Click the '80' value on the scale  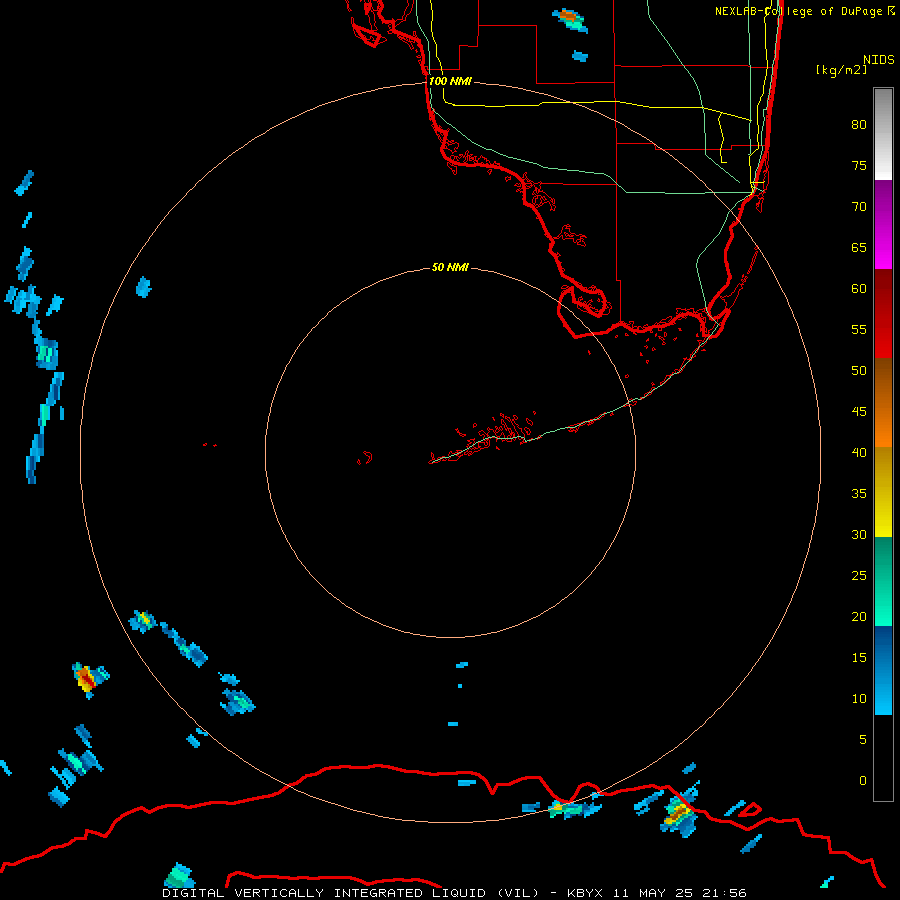coord(859,125)
